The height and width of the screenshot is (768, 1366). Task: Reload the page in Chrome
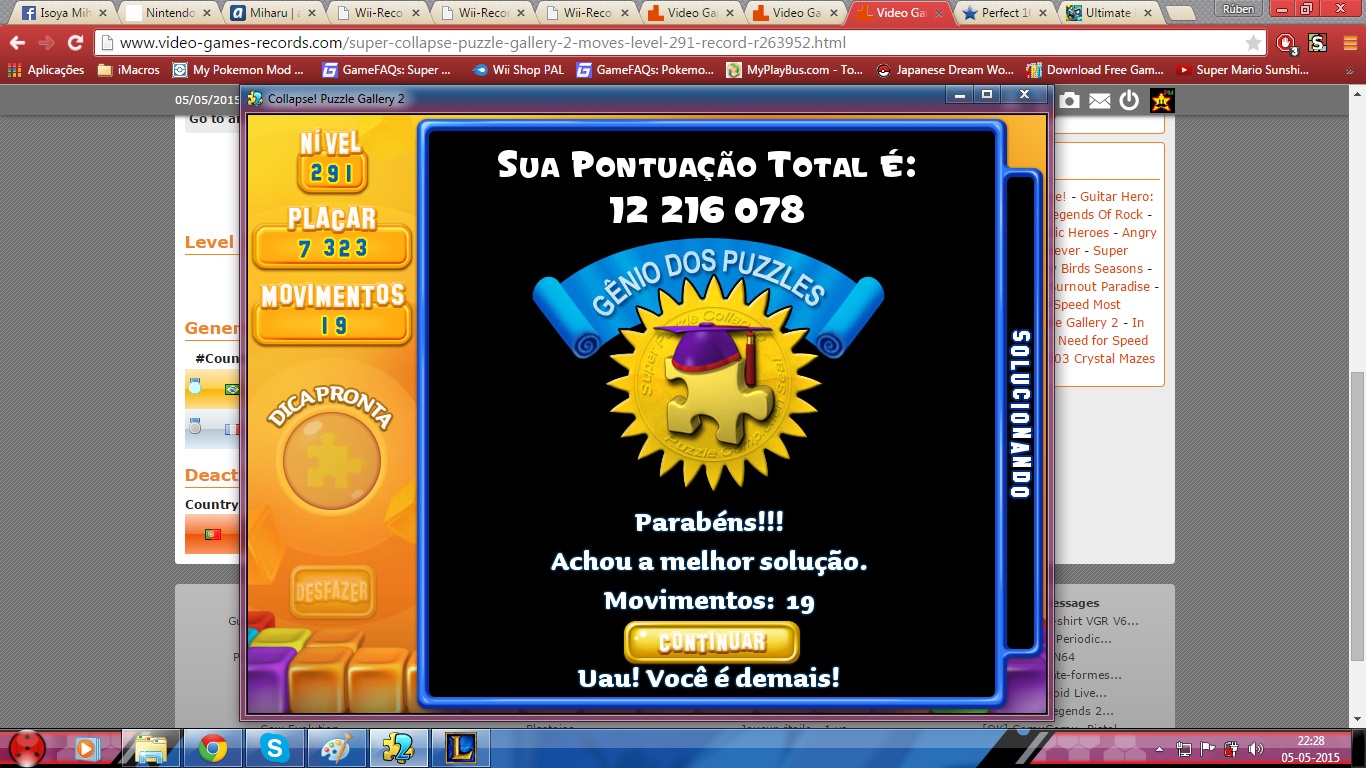75,43
